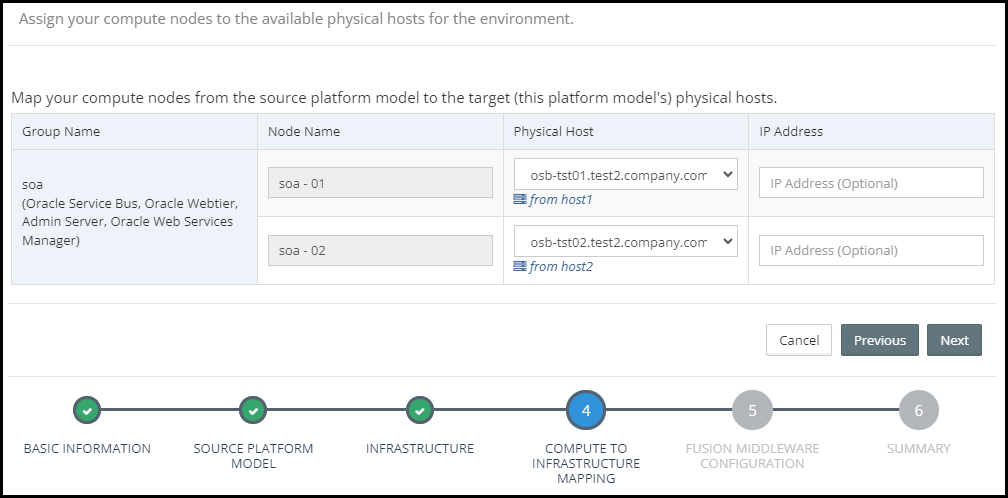Open the Physical Host dropdown for soa - 01
Viewport: 1008px width, 498px height.
tap(625, 174)
